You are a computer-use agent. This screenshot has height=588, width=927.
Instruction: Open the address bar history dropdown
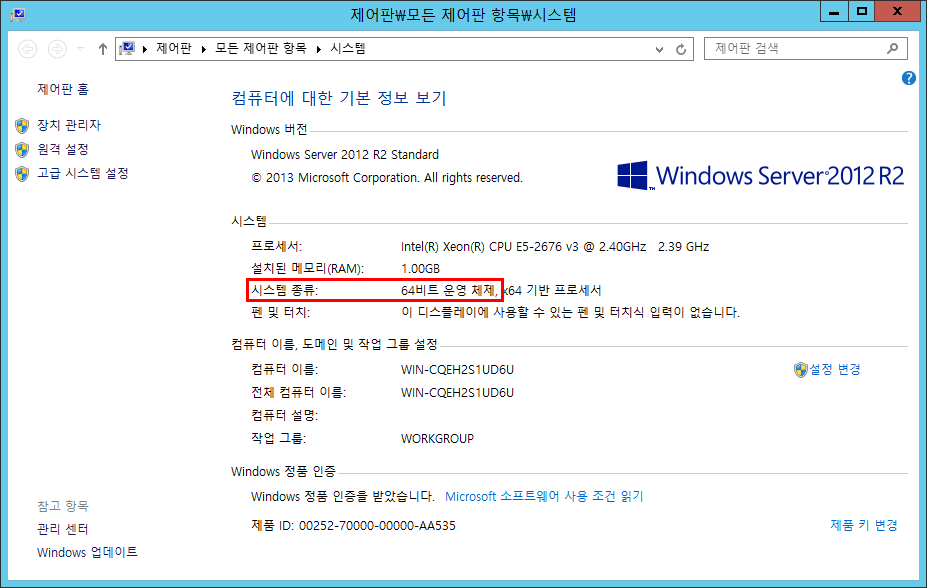(x=659, y=49)
